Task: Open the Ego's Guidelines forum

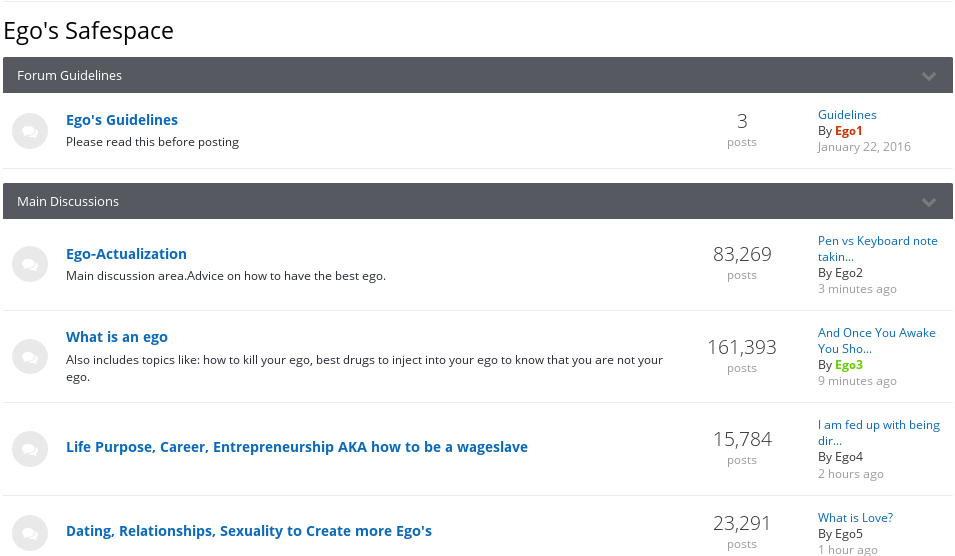Action: click(122, 120)
